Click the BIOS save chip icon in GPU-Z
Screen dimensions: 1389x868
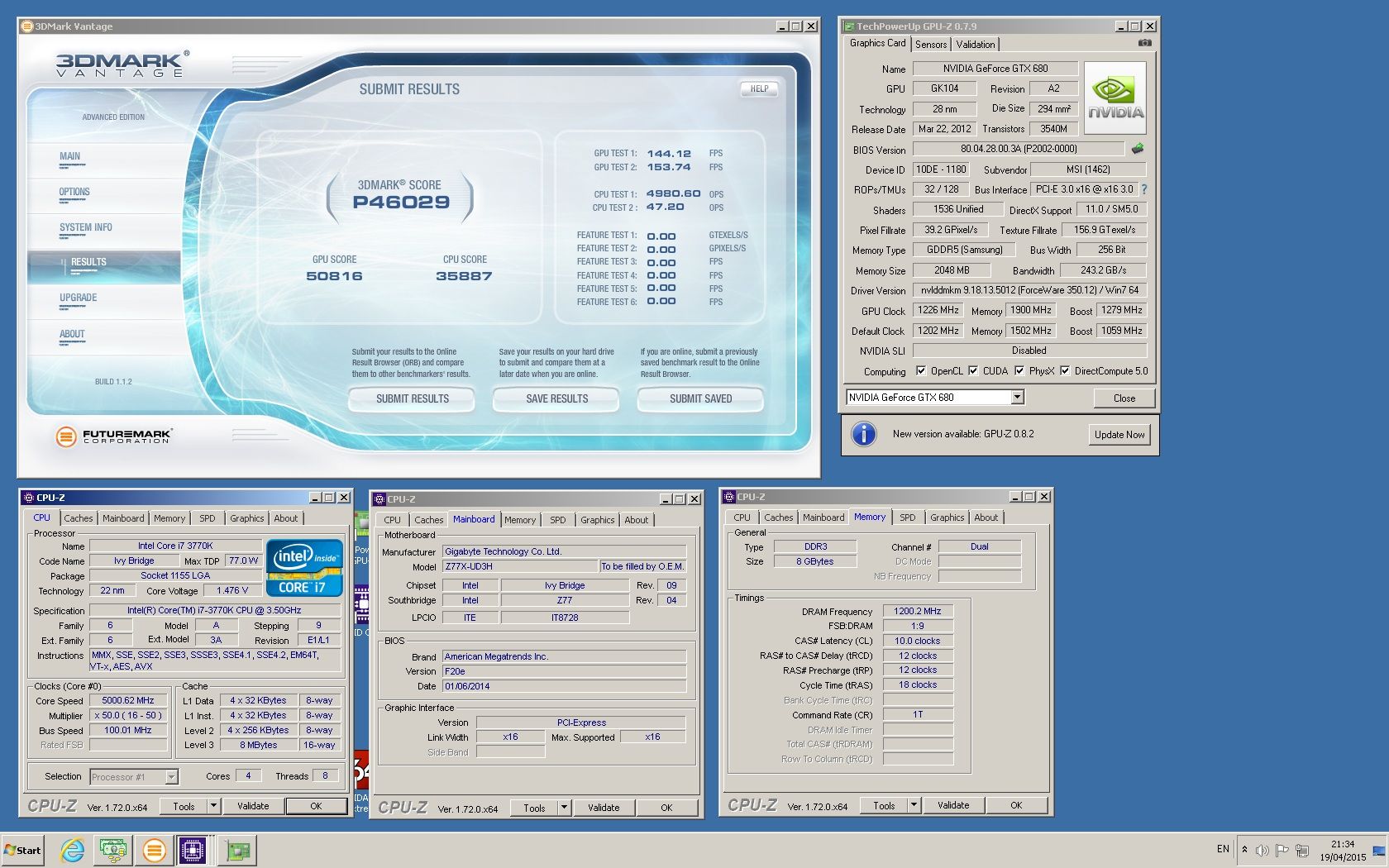[1138, 149]
